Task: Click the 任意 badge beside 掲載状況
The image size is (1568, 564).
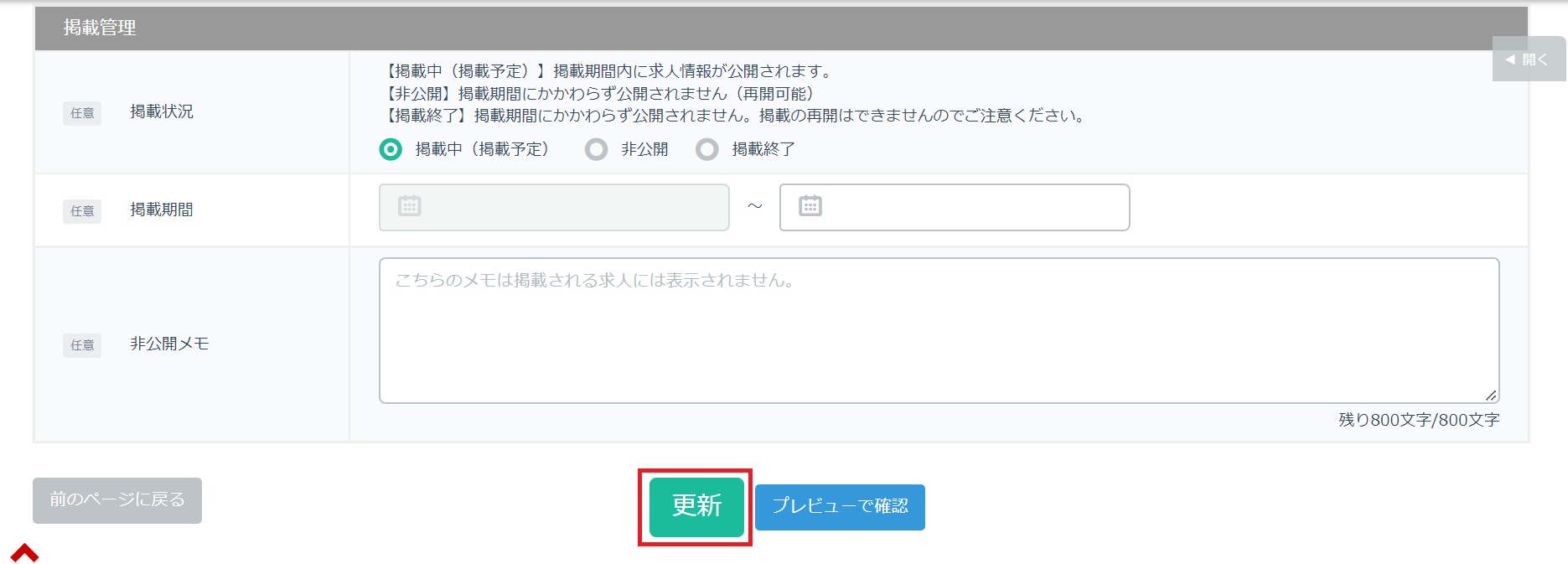Action: 82,113
